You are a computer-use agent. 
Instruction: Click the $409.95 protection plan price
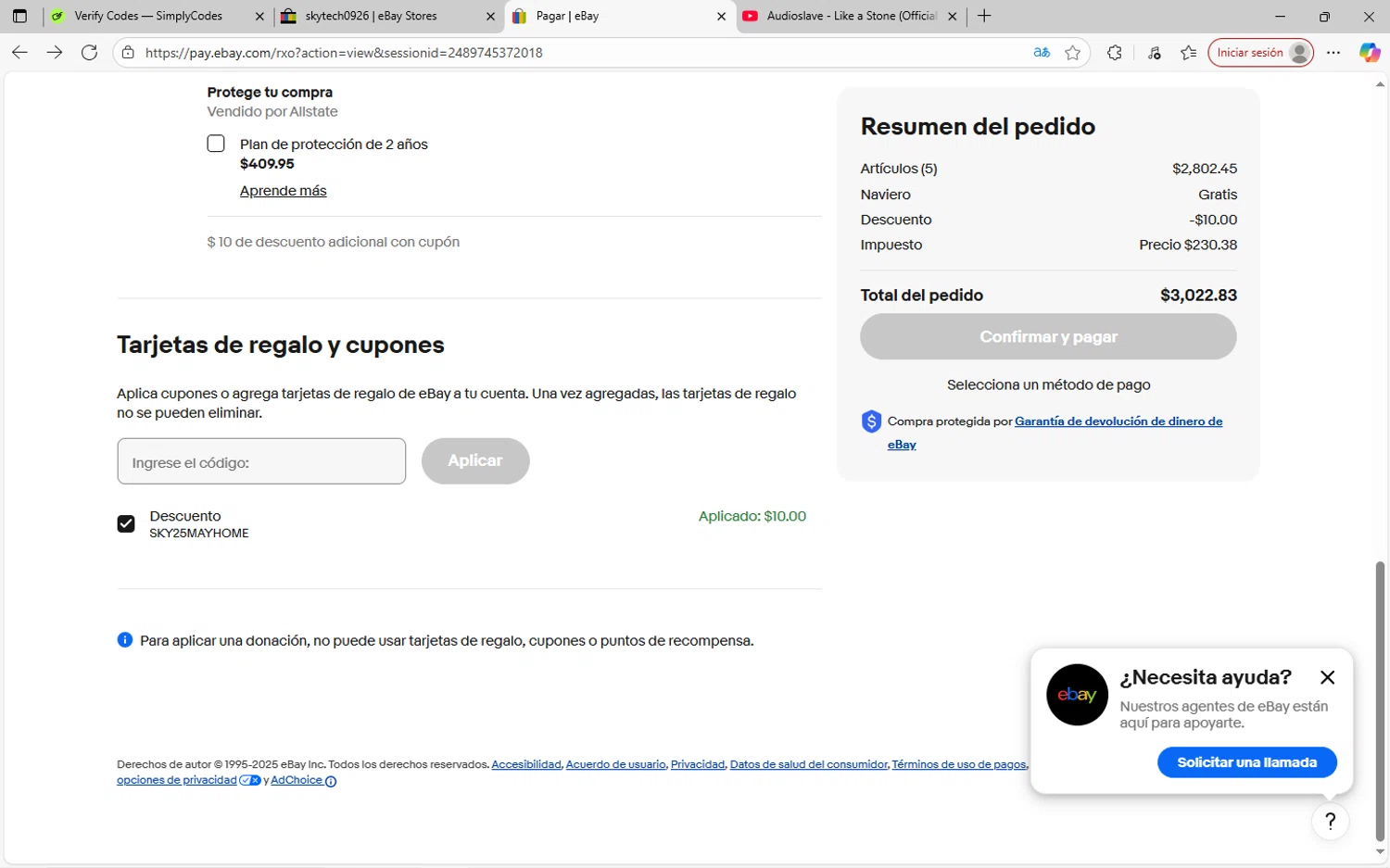click(x=267, y=164)
